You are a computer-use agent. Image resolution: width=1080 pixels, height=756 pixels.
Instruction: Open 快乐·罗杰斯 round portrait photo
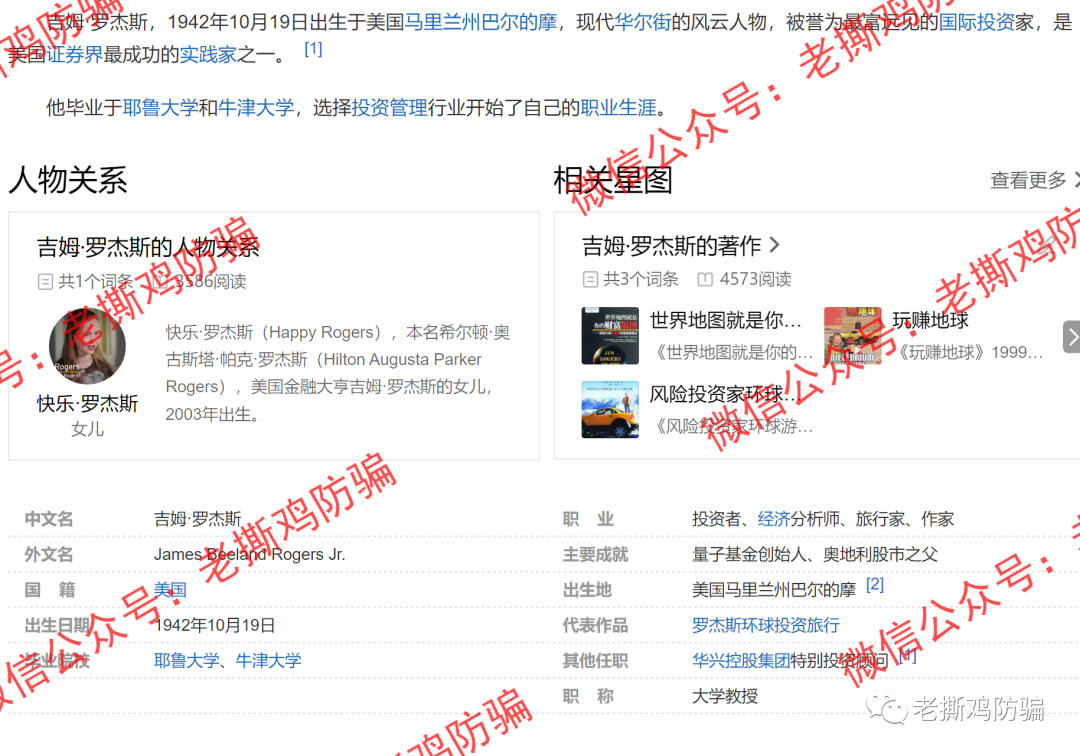pos(87,345)
